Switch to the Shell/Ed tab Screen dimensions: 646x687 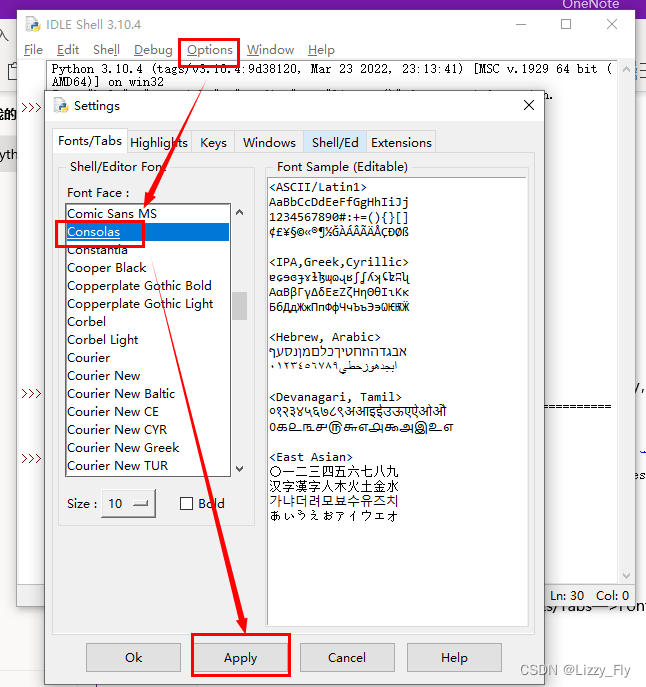point(335,143)
